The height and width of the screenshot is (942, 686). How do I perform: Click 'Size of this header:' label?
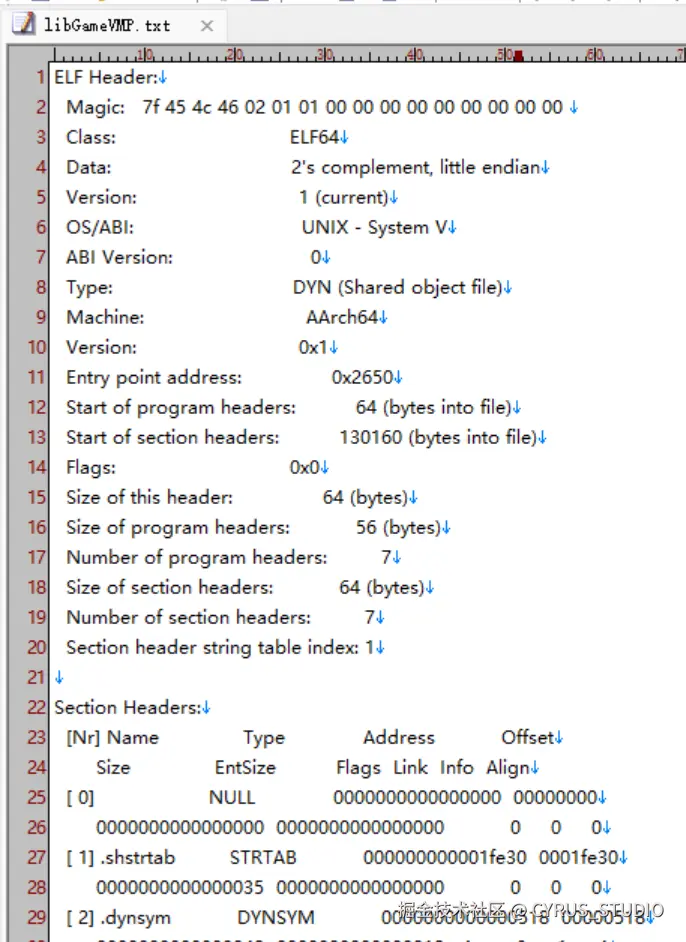coord(149,497)
